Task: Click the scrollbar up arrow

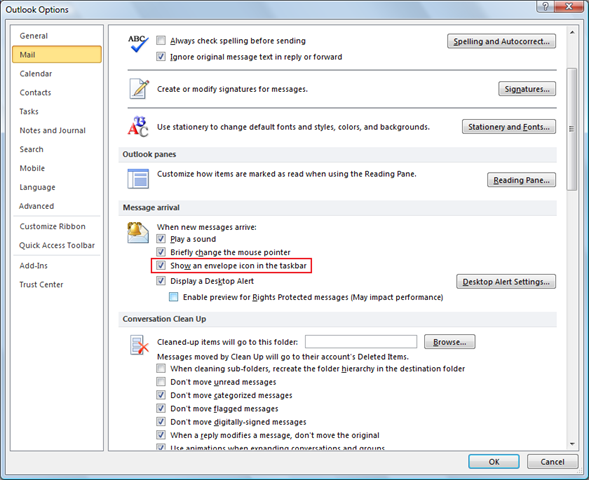Action: [572, 33]
